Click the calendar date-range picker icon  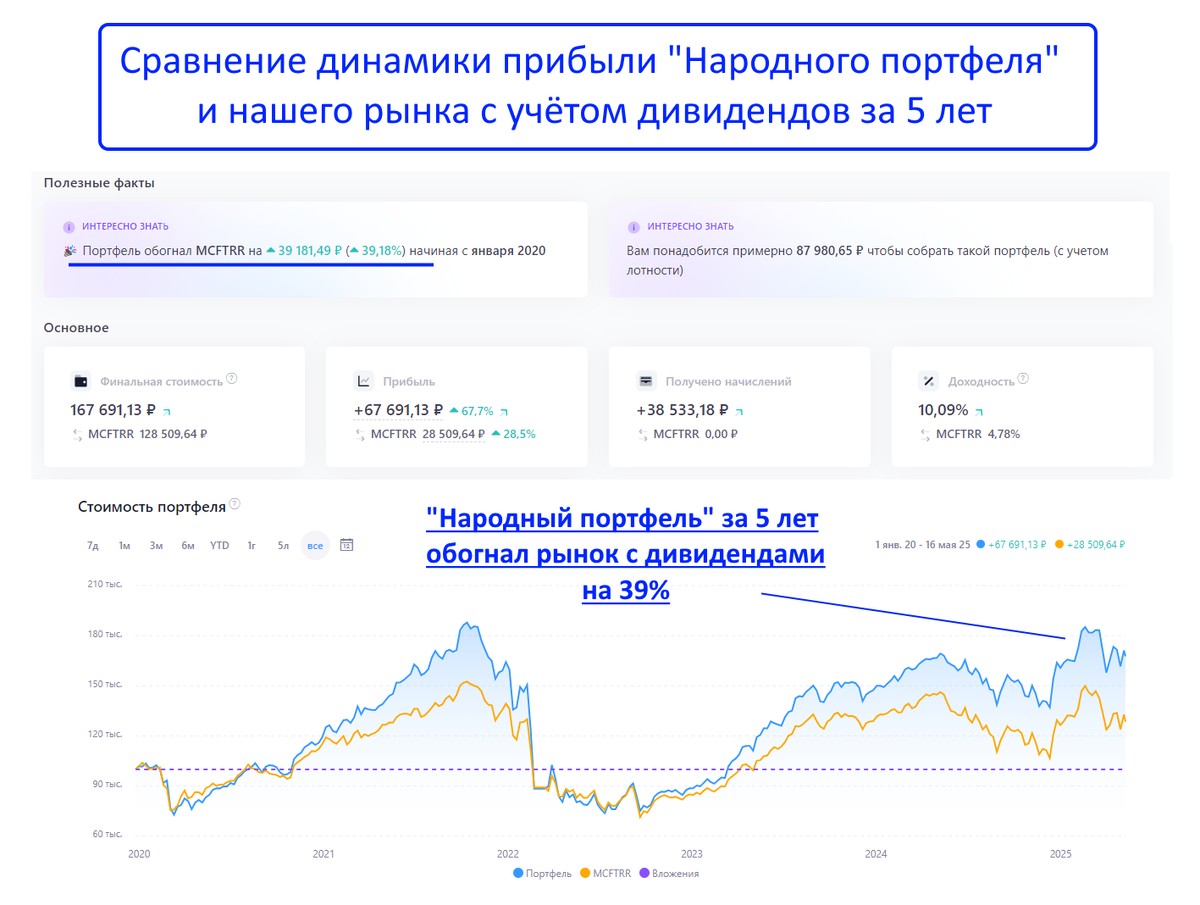[x=346, y=545]
